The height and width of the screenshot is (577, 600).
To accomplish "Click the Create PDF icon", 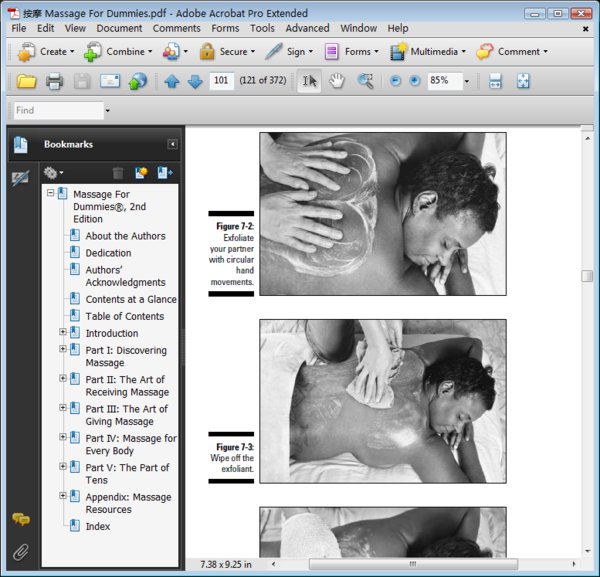I will (x=26, y=52).
